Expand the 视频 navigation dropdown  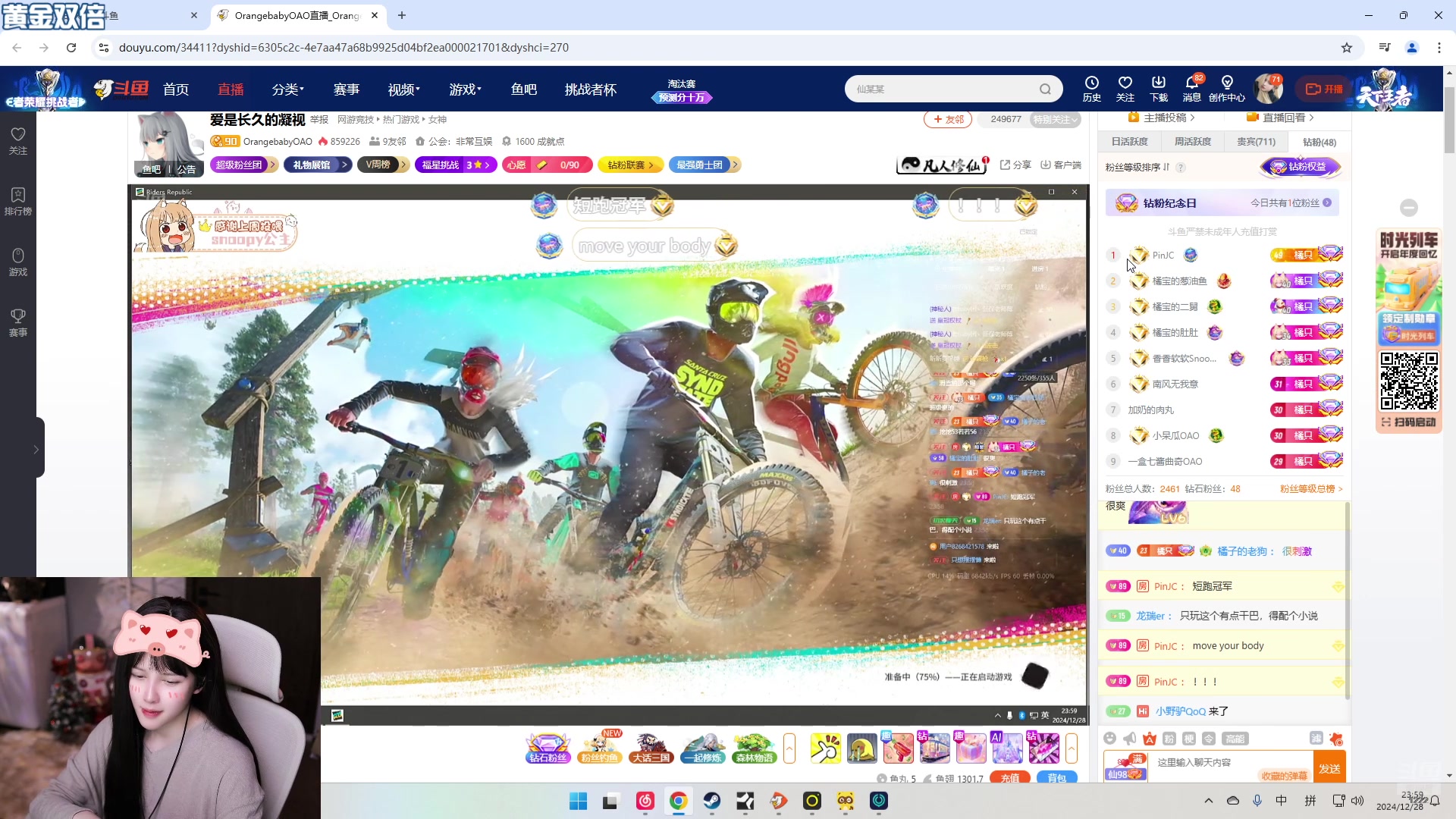click(x=403, y=89)
